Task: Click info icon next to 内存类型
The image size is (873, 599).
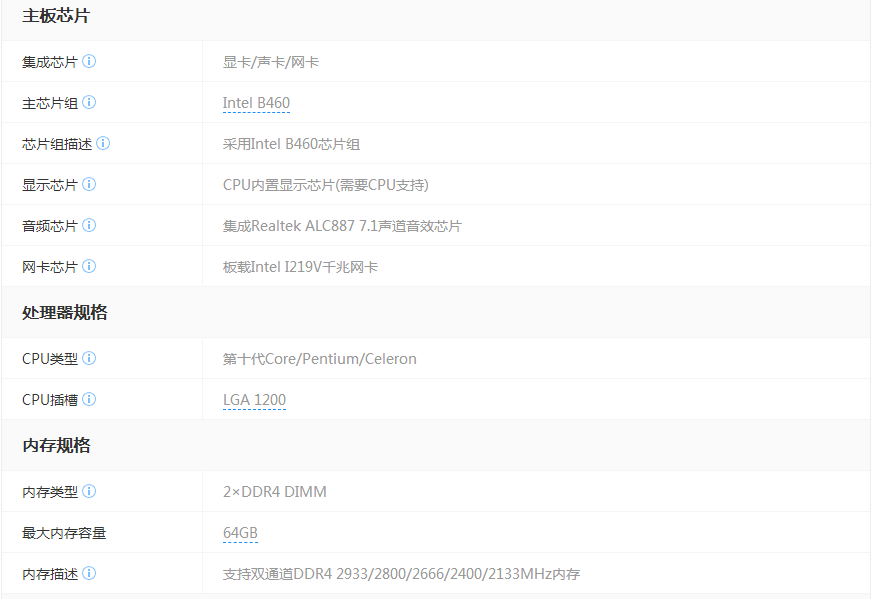Action: coord(89,492)
